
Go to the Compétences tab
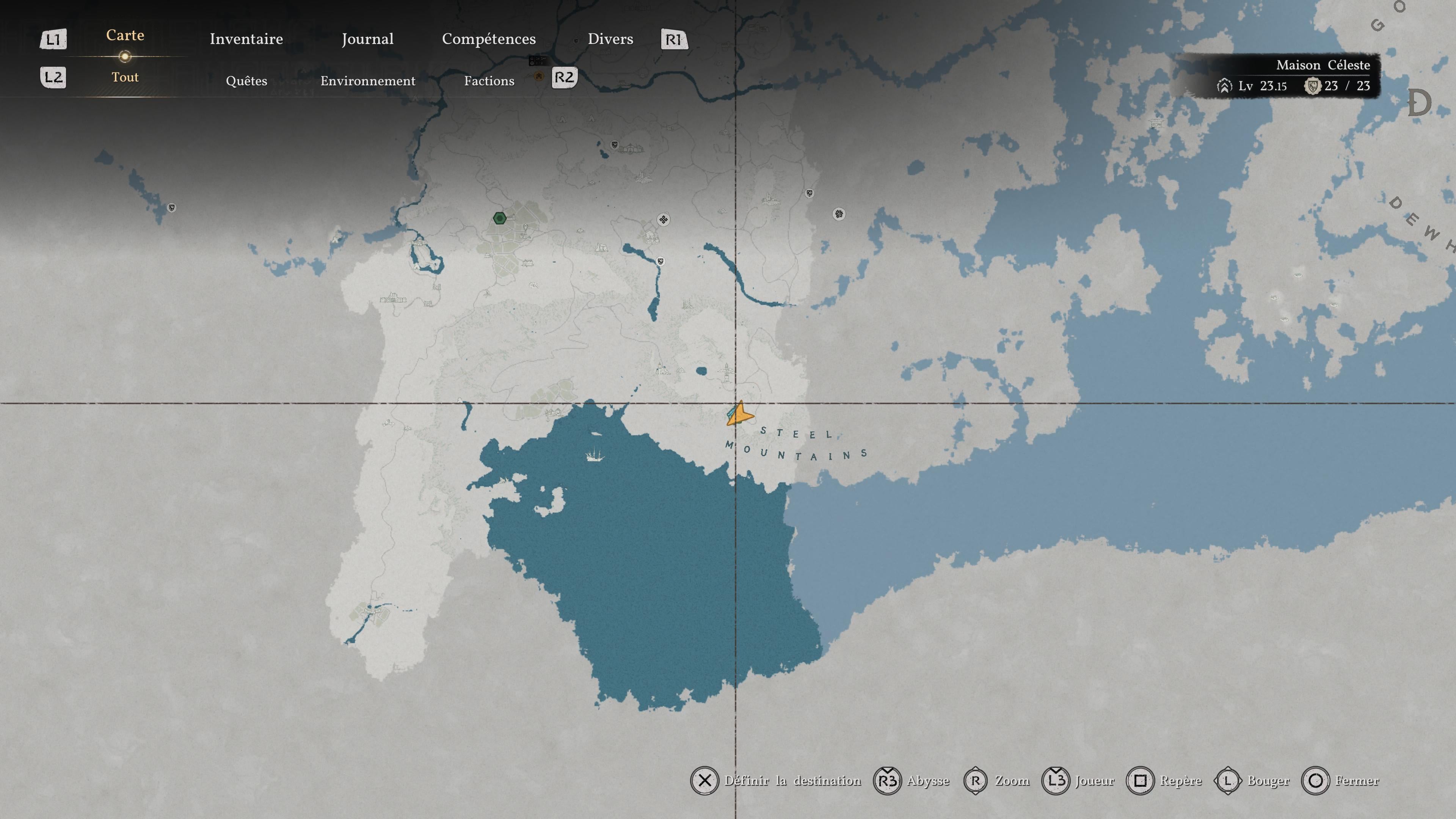[x=489, y=39]
